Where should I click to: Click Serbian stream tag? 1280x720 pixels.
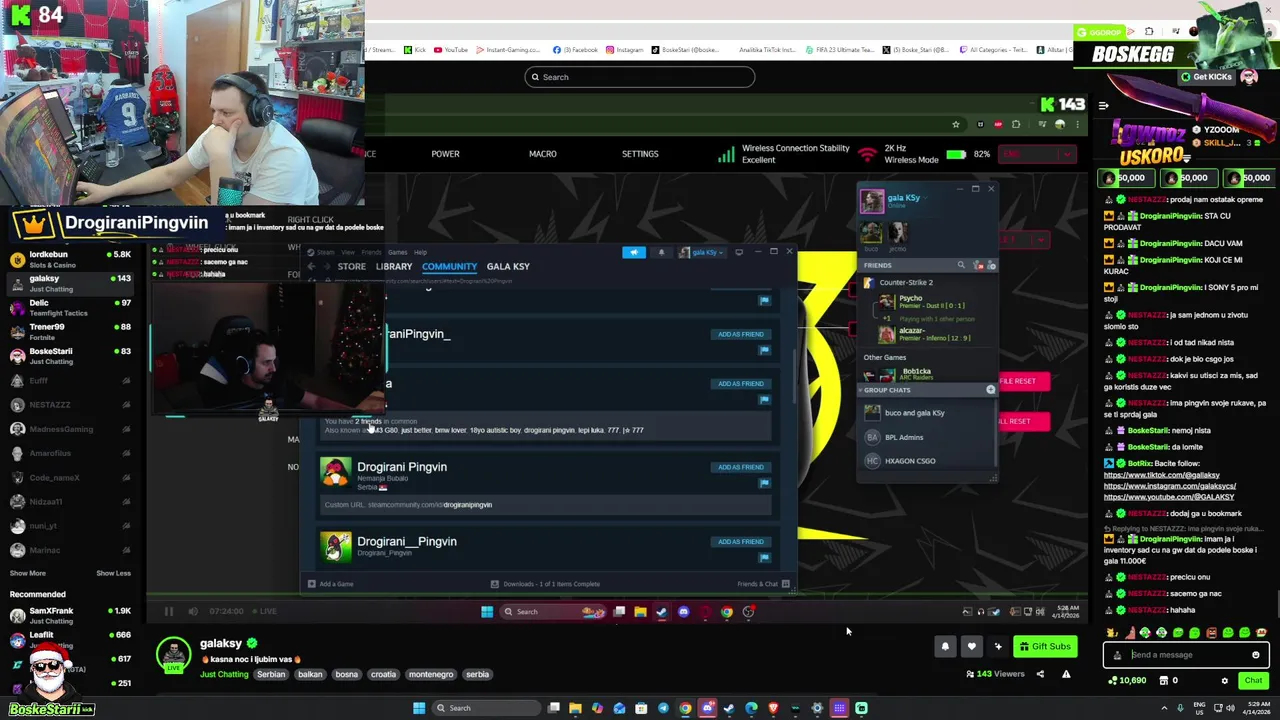pyautogui.click(x=271, y=674)
